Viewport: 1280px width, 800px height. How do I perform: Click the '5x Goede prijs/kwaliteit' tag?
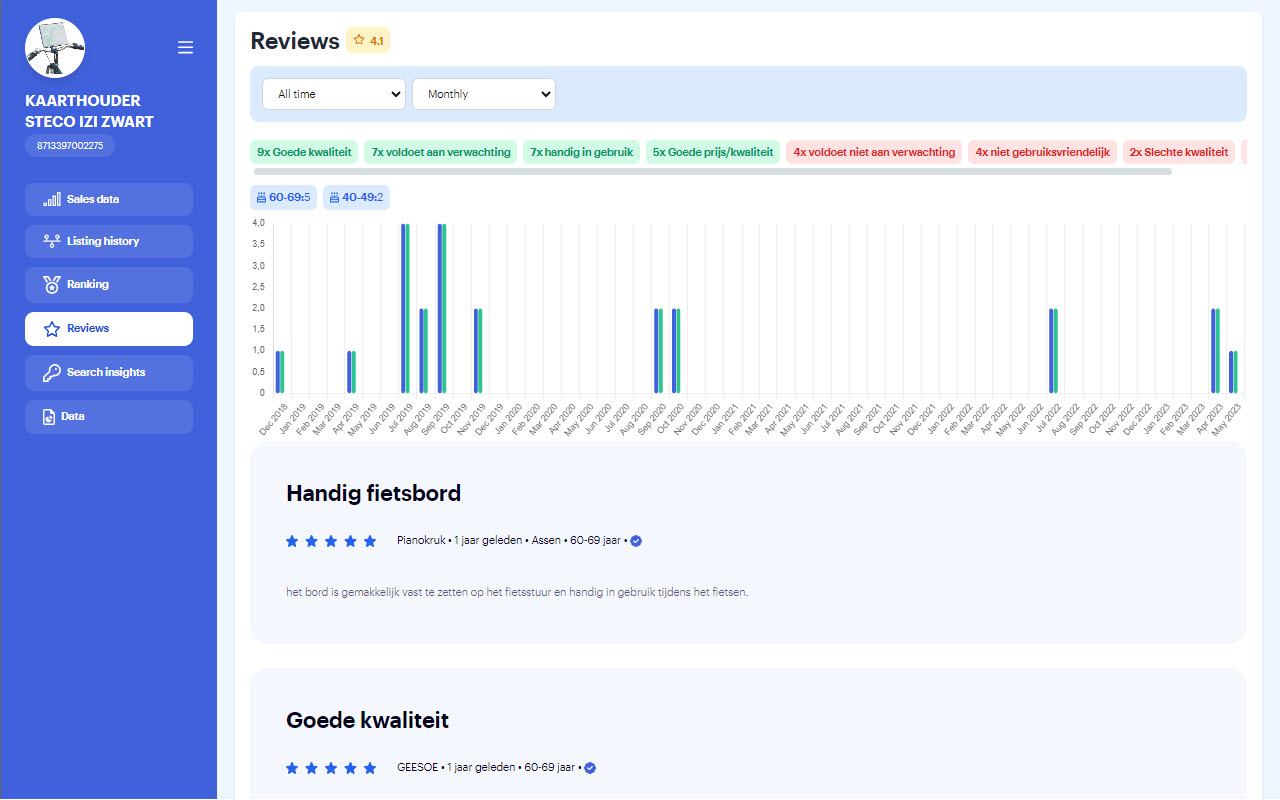pos(712,152)
